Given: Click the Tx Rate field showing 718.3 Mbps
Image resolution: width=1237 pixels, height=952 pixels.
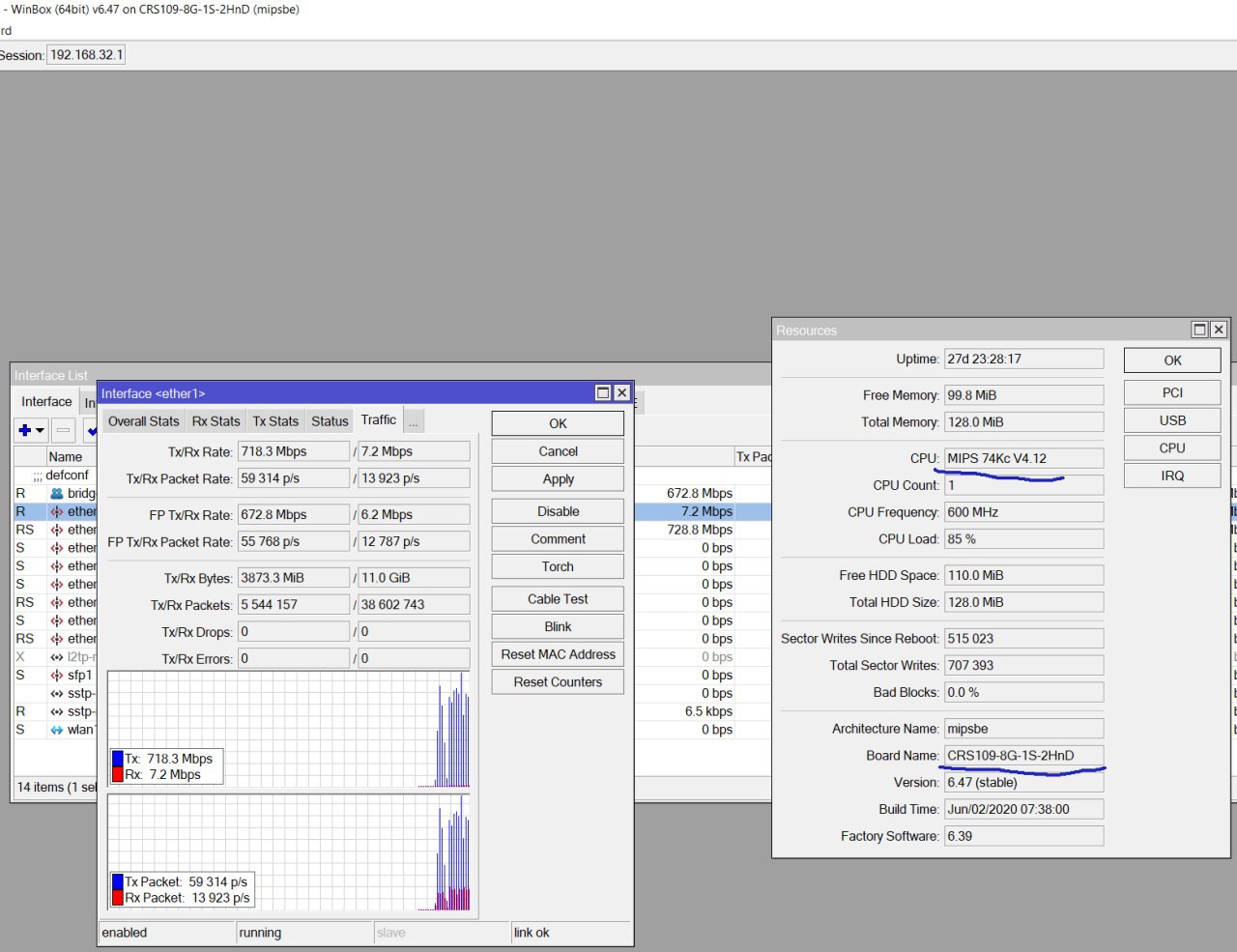Looking at the screenshot, I should click(x=294, y=451).
